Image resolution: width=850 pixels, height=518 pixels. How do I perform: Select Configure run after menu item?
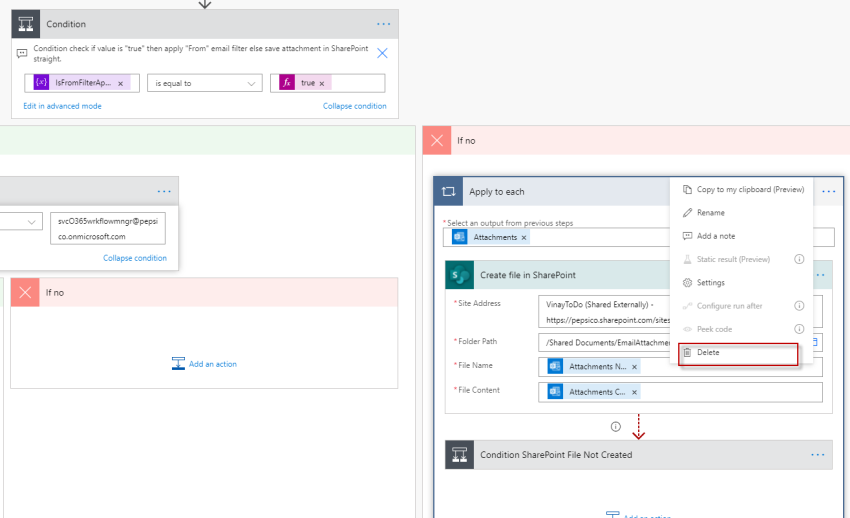tap(730, 306)
